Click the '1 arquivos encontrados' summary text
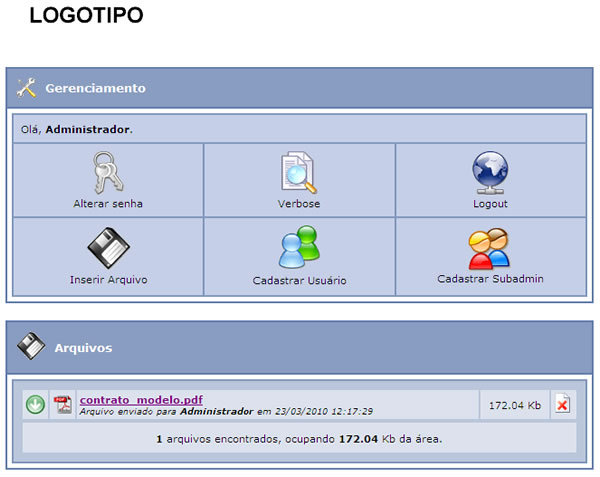This screenshot has height=477, width=600. tap(299, 439)
